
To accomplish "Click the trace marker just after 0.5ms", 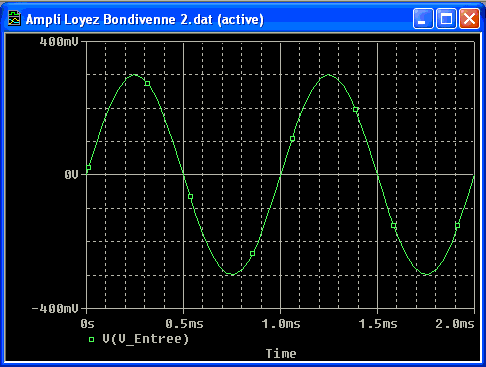I will pyautogui.click(x=190, y=197).
